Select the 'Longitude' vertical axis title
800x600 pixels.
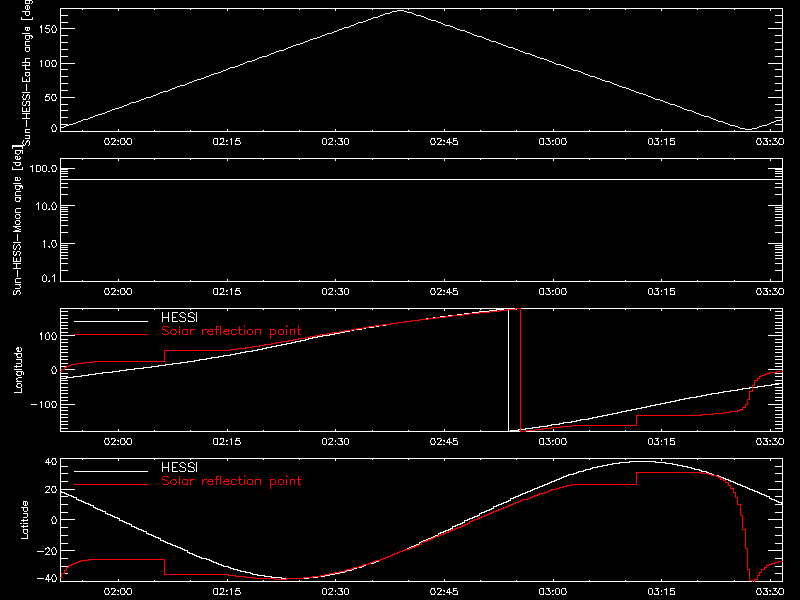(x=18, y=370)
